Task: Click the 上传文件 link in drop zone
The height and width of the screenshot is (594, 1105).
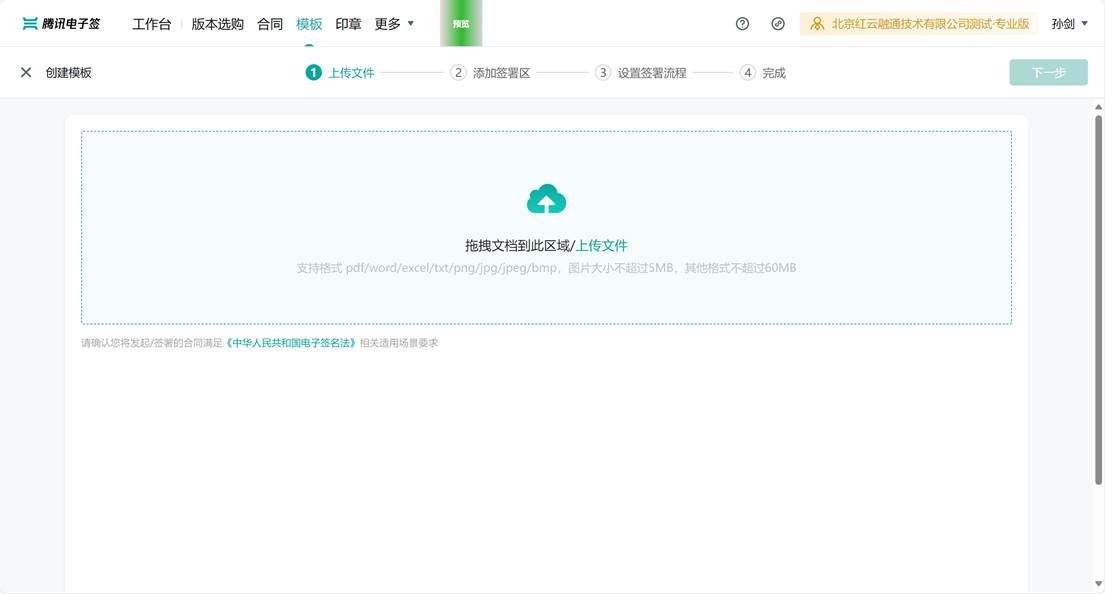Action: coord(602,246)
